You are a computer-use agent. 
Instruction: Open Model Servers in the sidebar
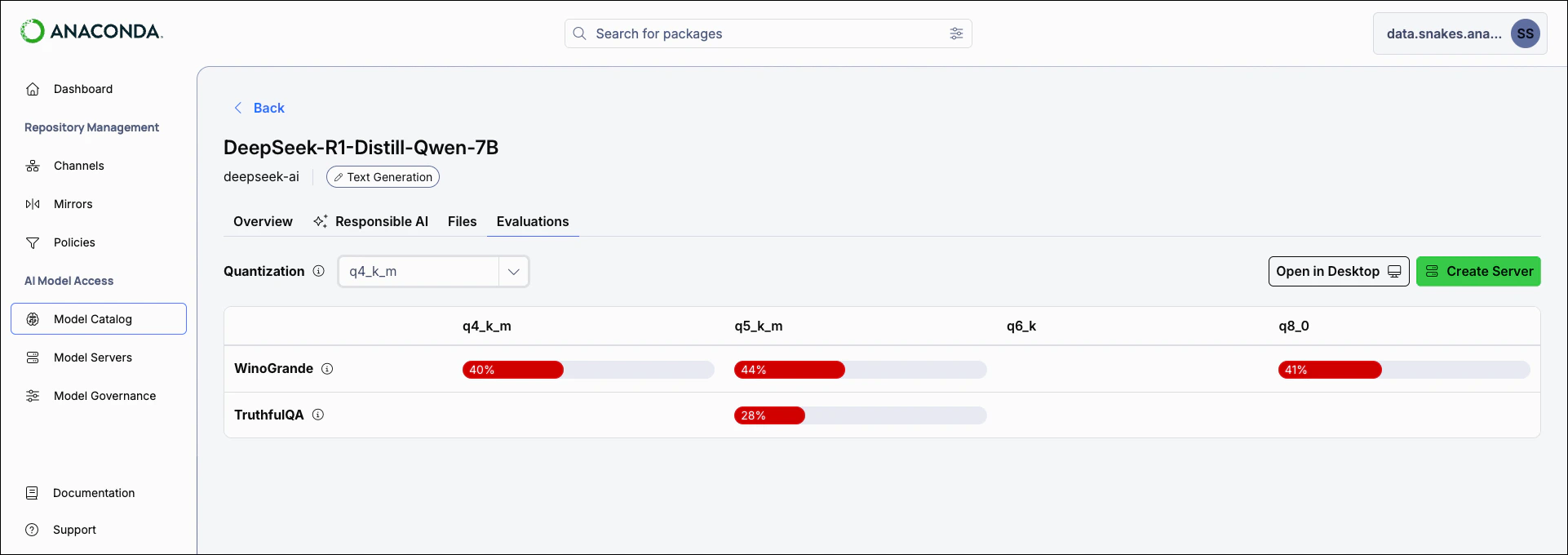(99, 357)
